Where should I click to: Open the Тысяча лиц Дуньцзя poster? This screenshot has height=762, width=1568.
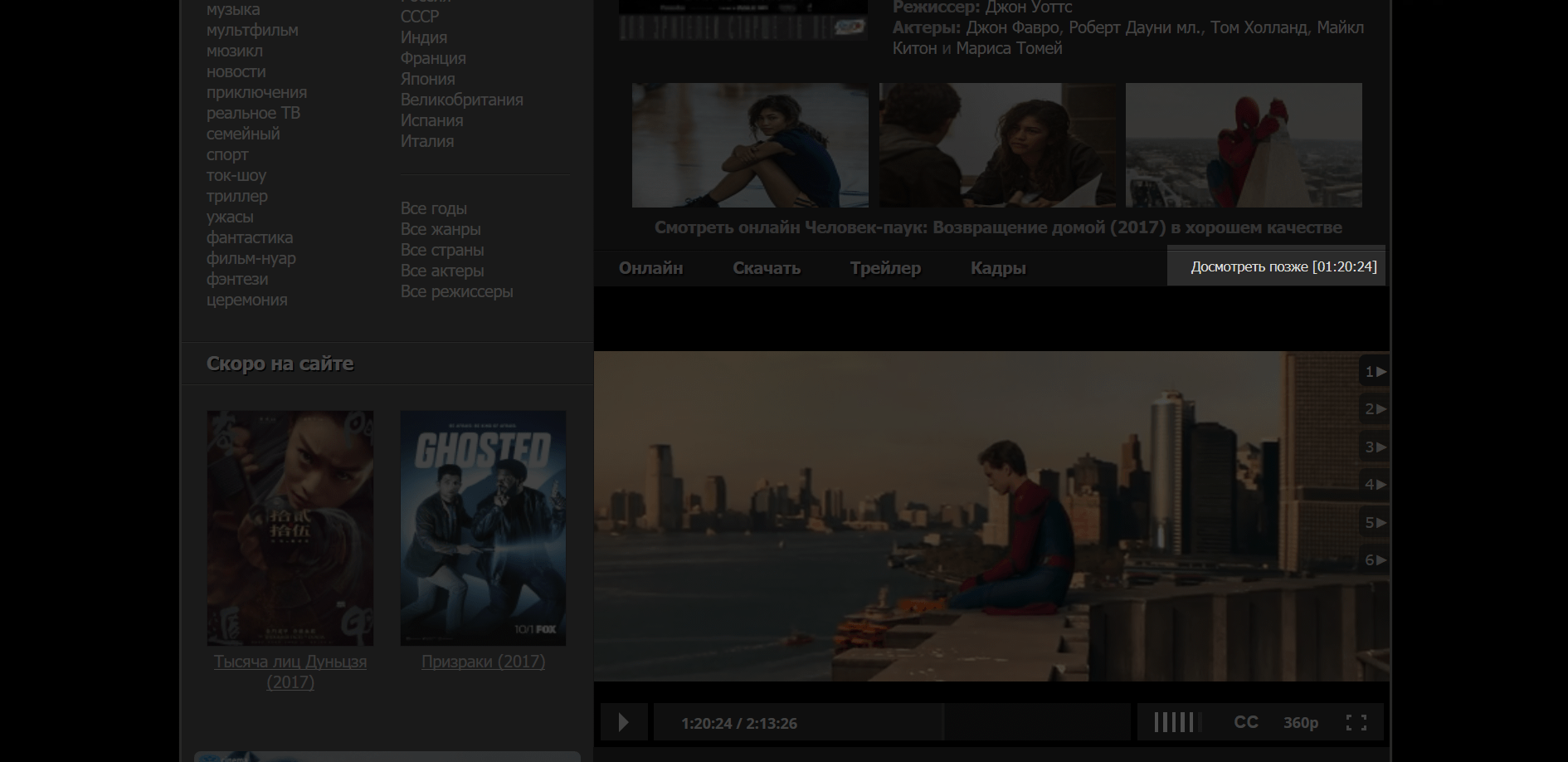click(290, 528)
